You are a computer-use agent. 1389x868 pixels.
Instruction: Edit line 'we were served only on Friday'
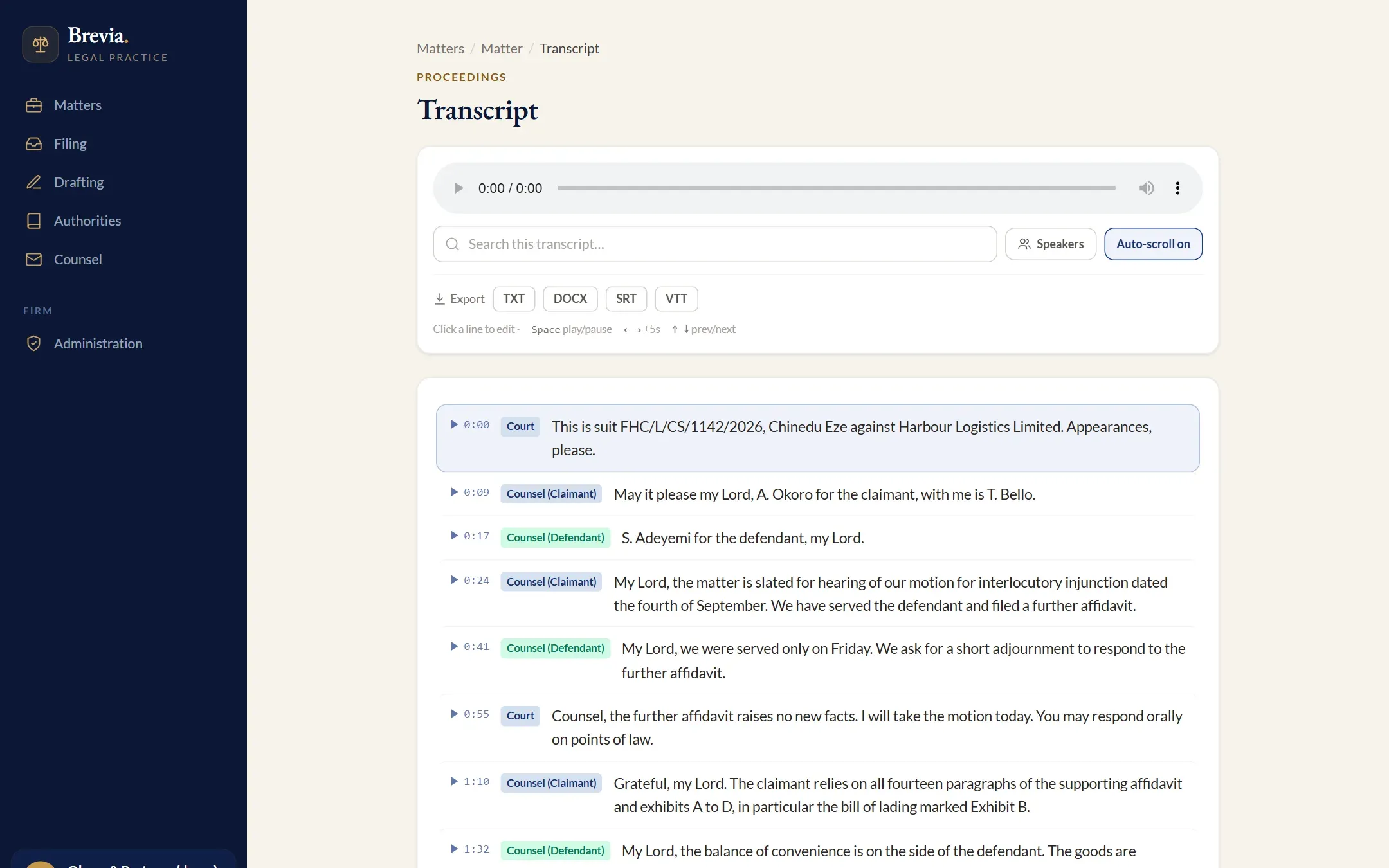903,661
